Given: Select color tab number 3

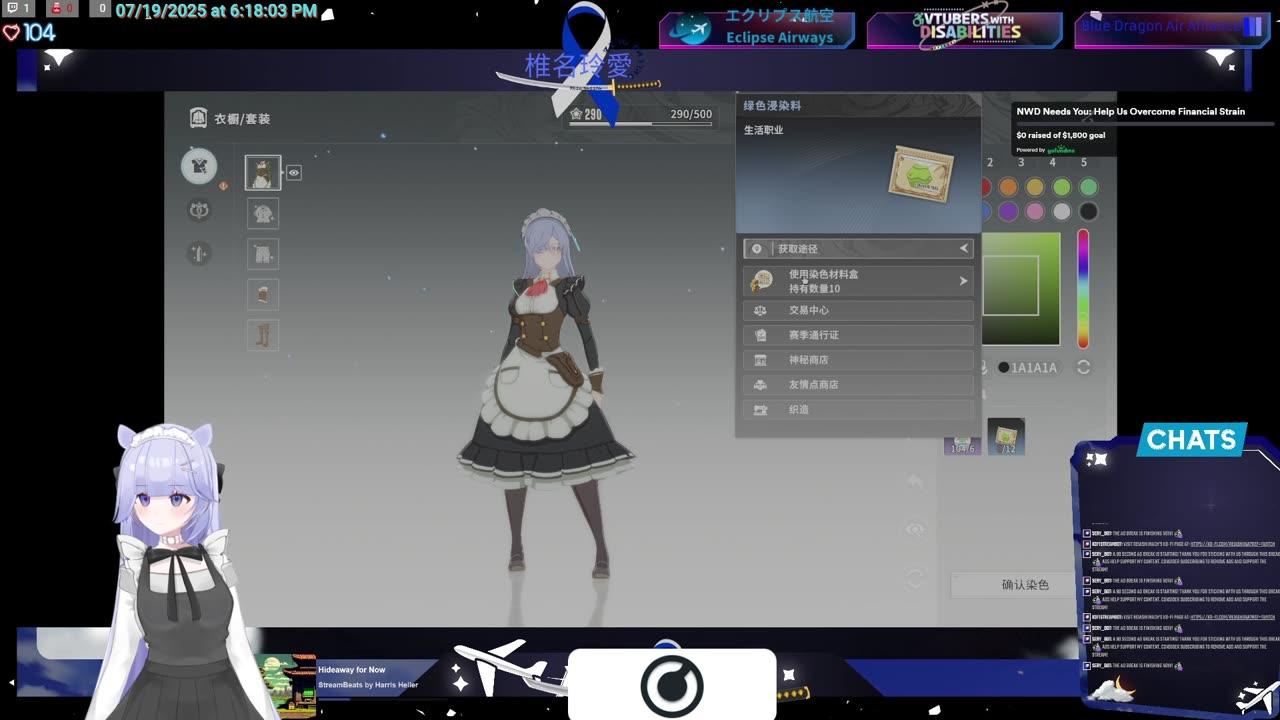Looking at the screenshot, I should tap(1021, 162).
